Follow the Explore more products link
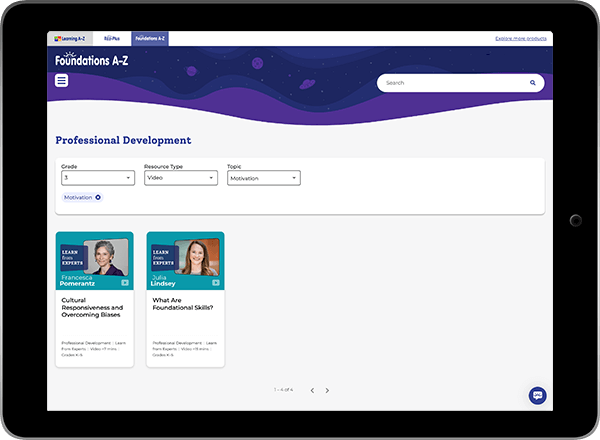 tap(521, 39)
